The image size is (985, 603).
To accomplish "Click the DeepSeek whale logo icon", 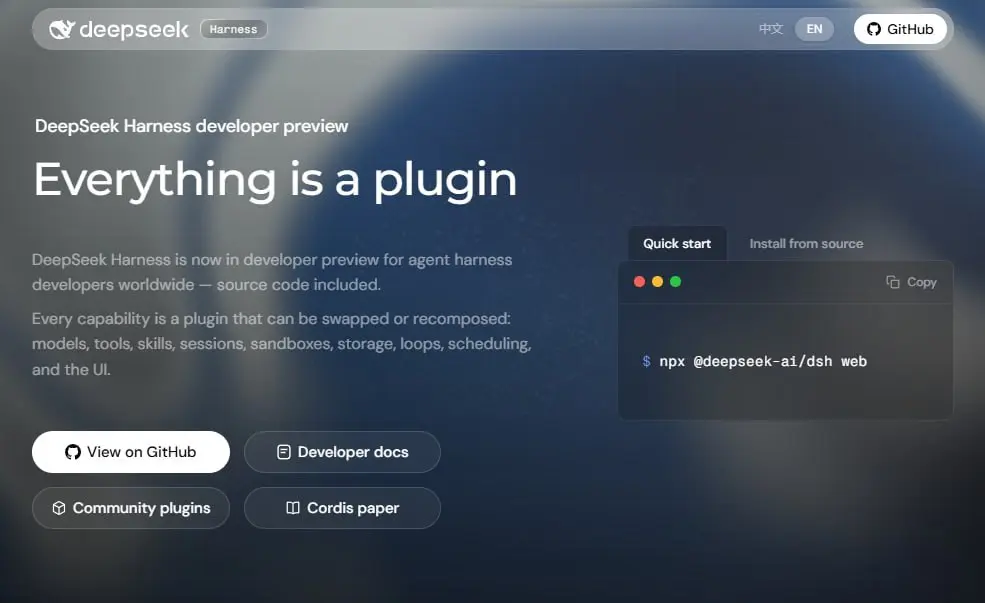I will 62,29.
